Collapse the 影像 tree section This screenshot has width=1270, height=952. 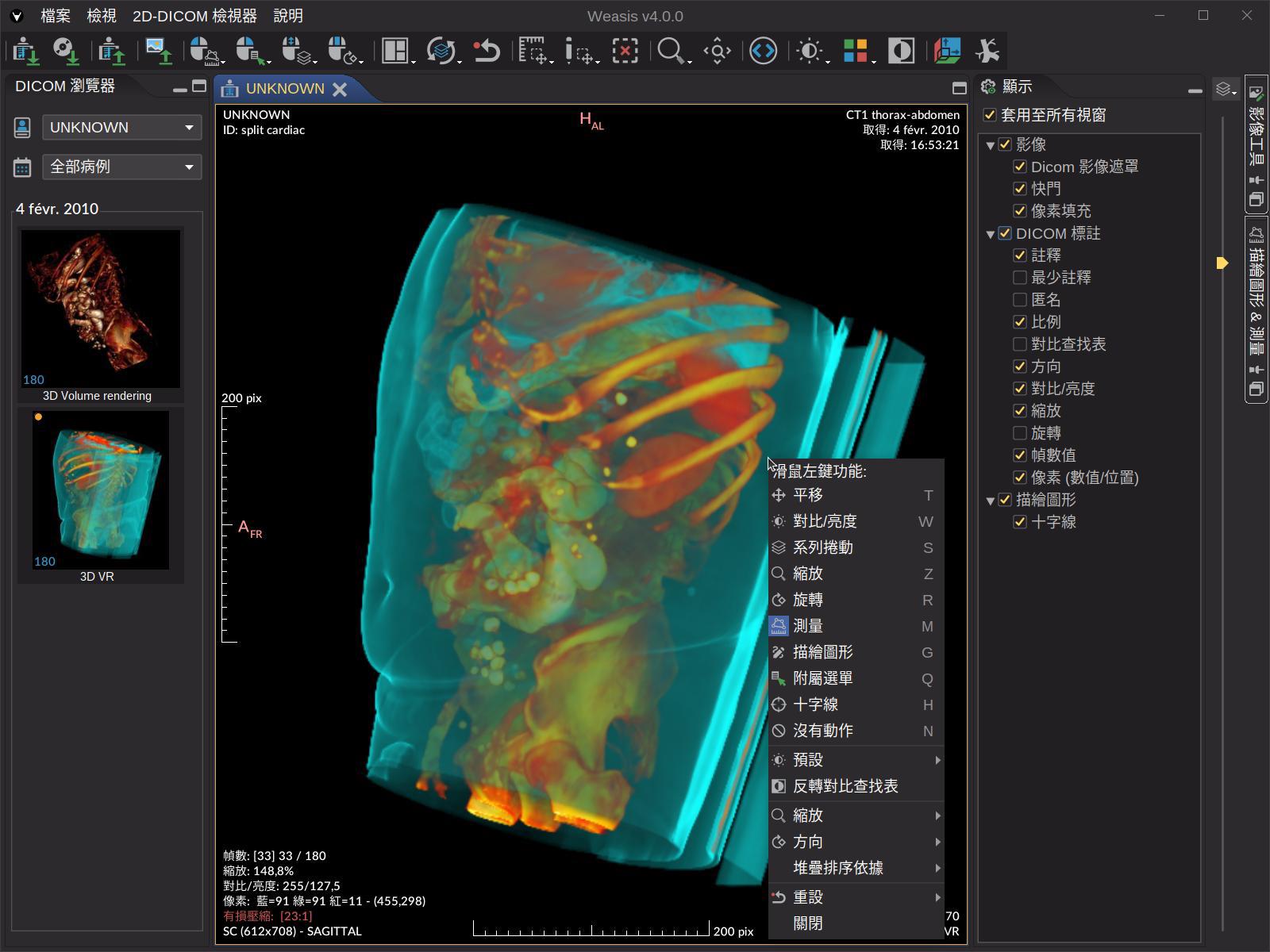pyautogui.click(x=989, y=144)
